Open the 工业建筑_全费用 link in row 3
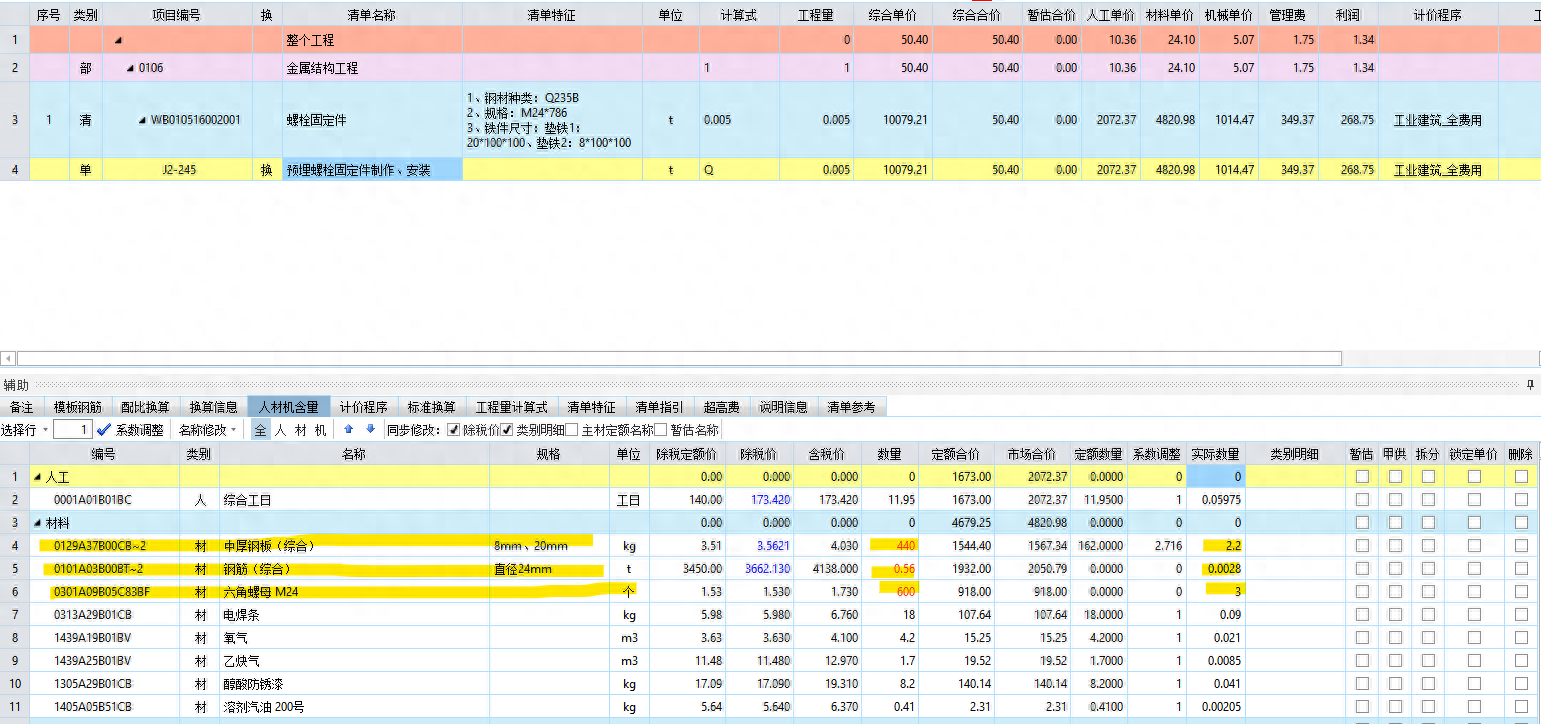 [1437, 120]
